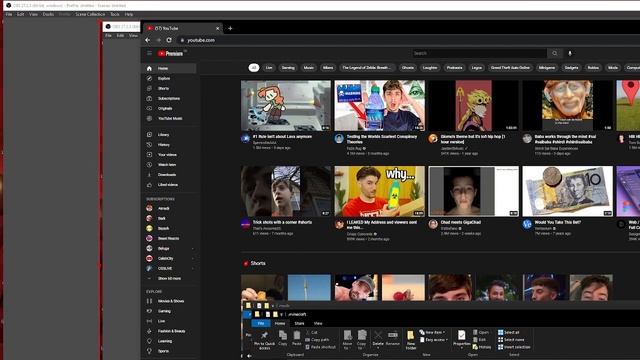Viewport: 640px width, 360px height.
Task: Select Home in the YouTube sidebar
Action: [x=169, y=69]
